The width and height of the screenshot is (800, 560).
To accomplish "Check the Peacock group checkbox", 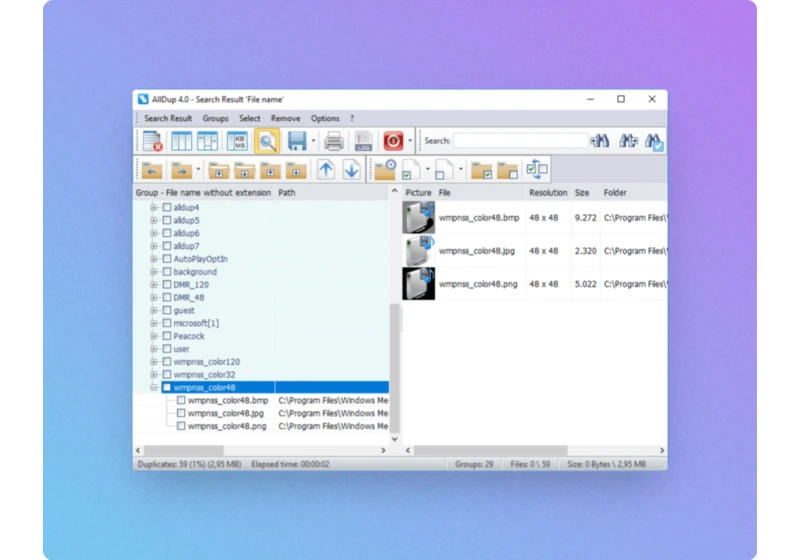I will (167, 336).
